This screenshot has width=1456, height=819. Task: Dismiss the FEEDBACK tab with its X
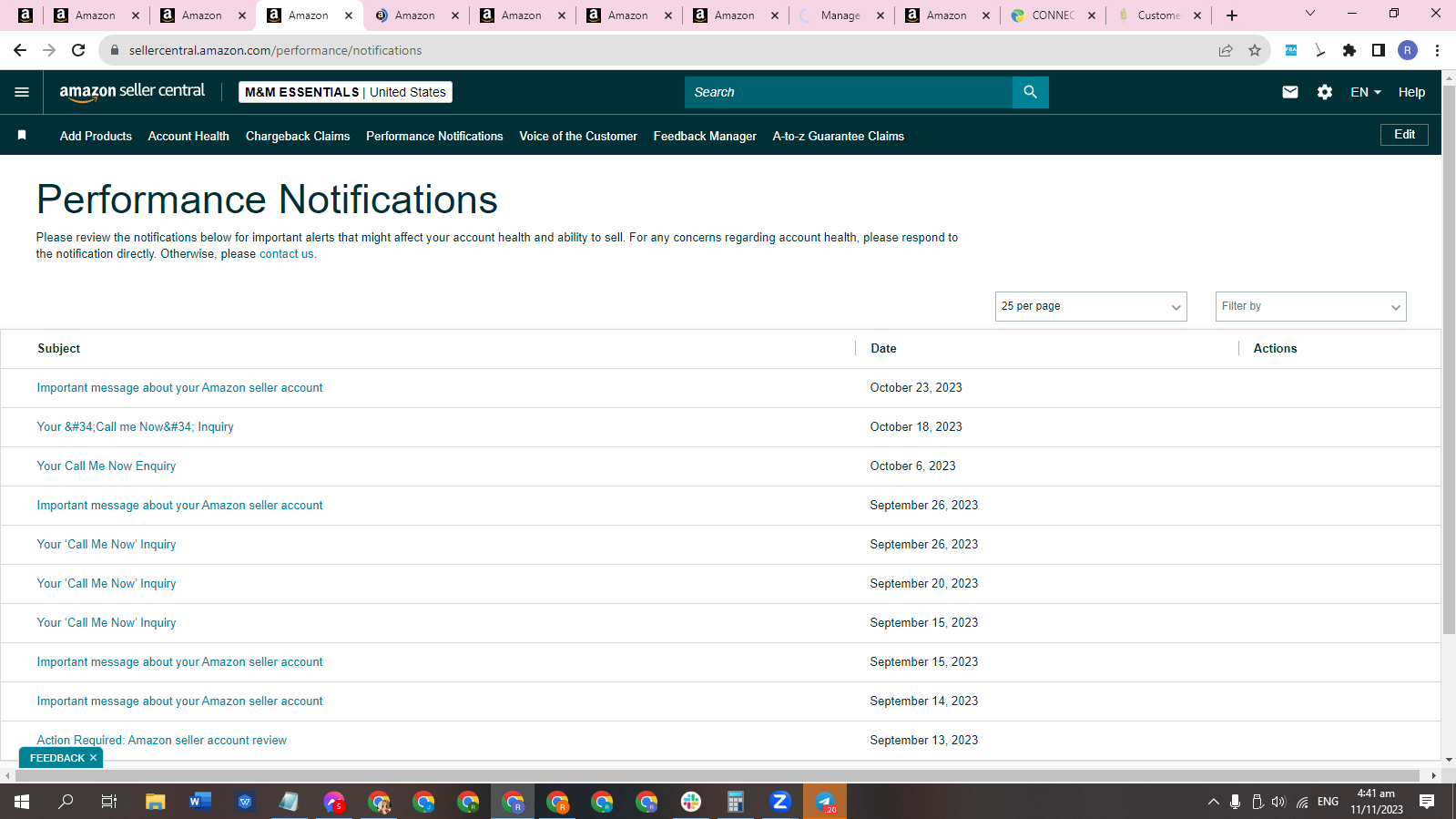(x=93, y=758)
